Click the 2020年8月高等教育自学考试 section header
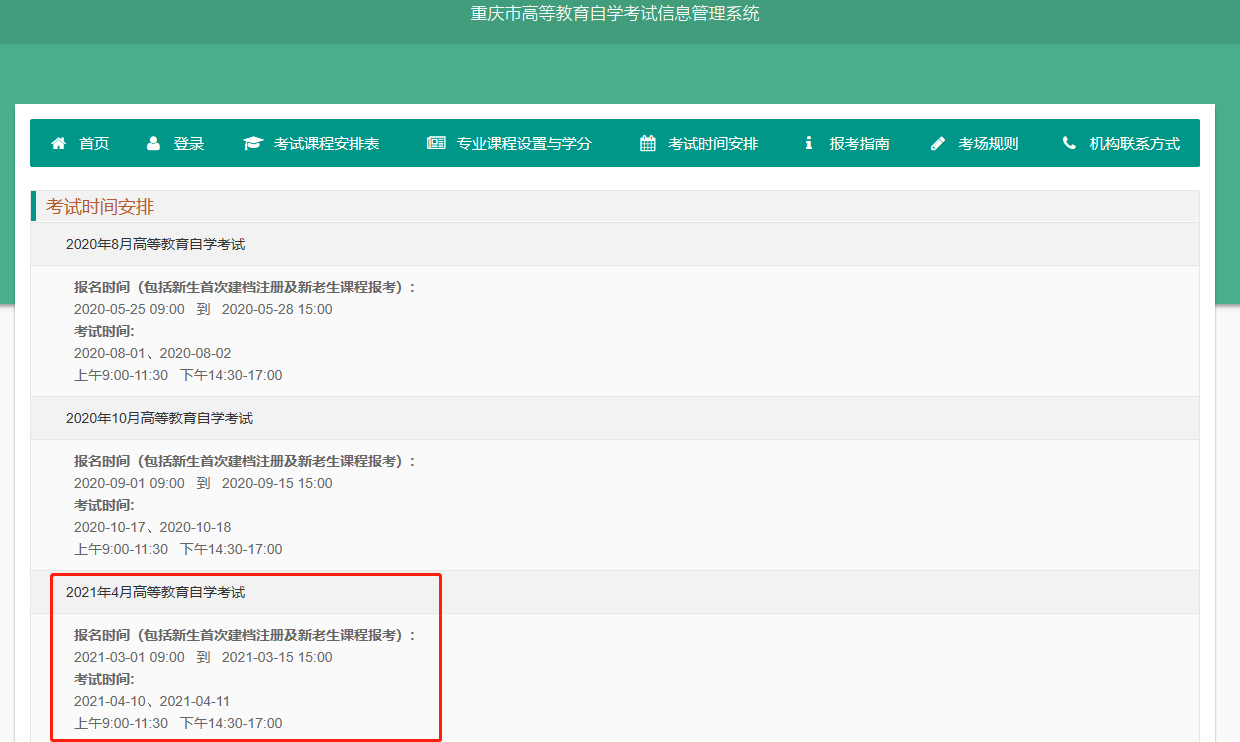1240x742 pixels. click(x=155, y=244)
